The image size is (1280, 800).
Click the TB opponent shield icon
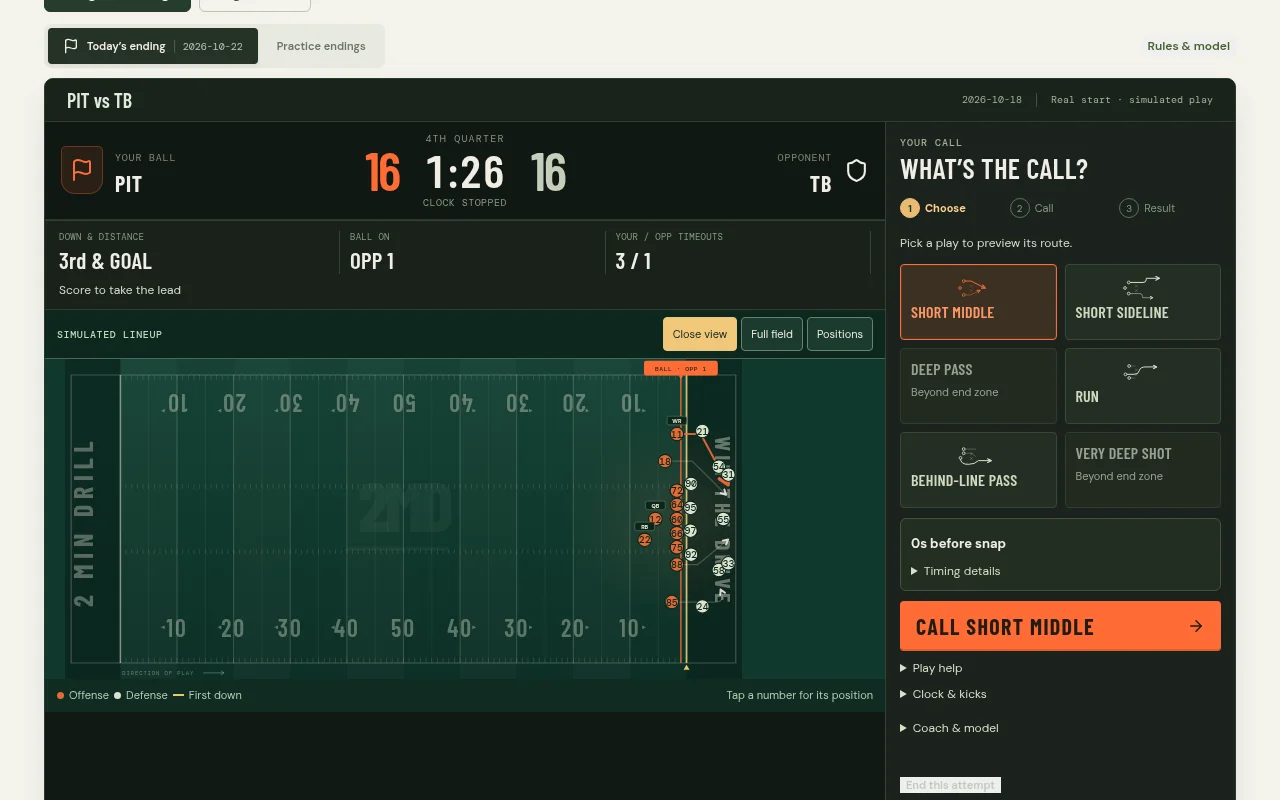coord(856,170)
